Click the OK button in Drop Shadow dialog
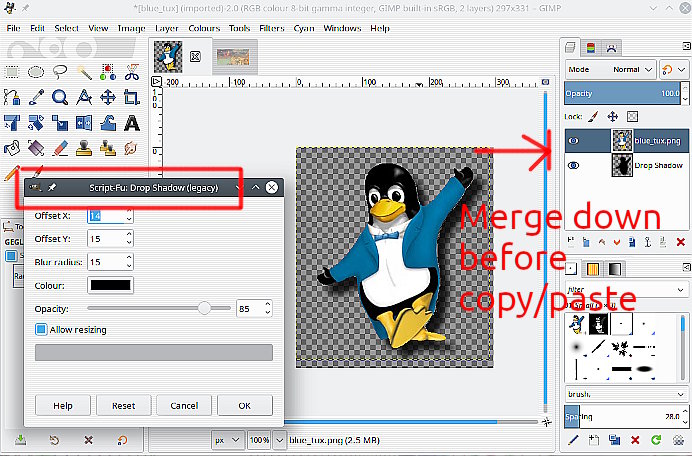The height and width of the screenshot is (456, 692). [x=244, y=405]
